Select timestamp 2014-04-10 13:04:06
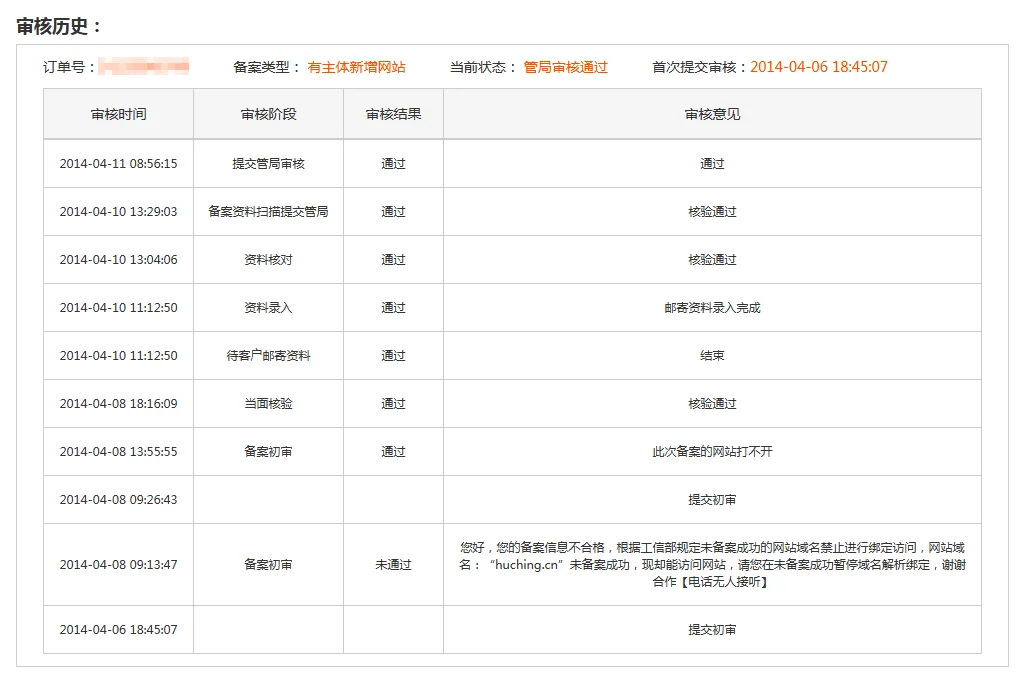The height and width of the screenshot is (680, 1024). (118, 260)
